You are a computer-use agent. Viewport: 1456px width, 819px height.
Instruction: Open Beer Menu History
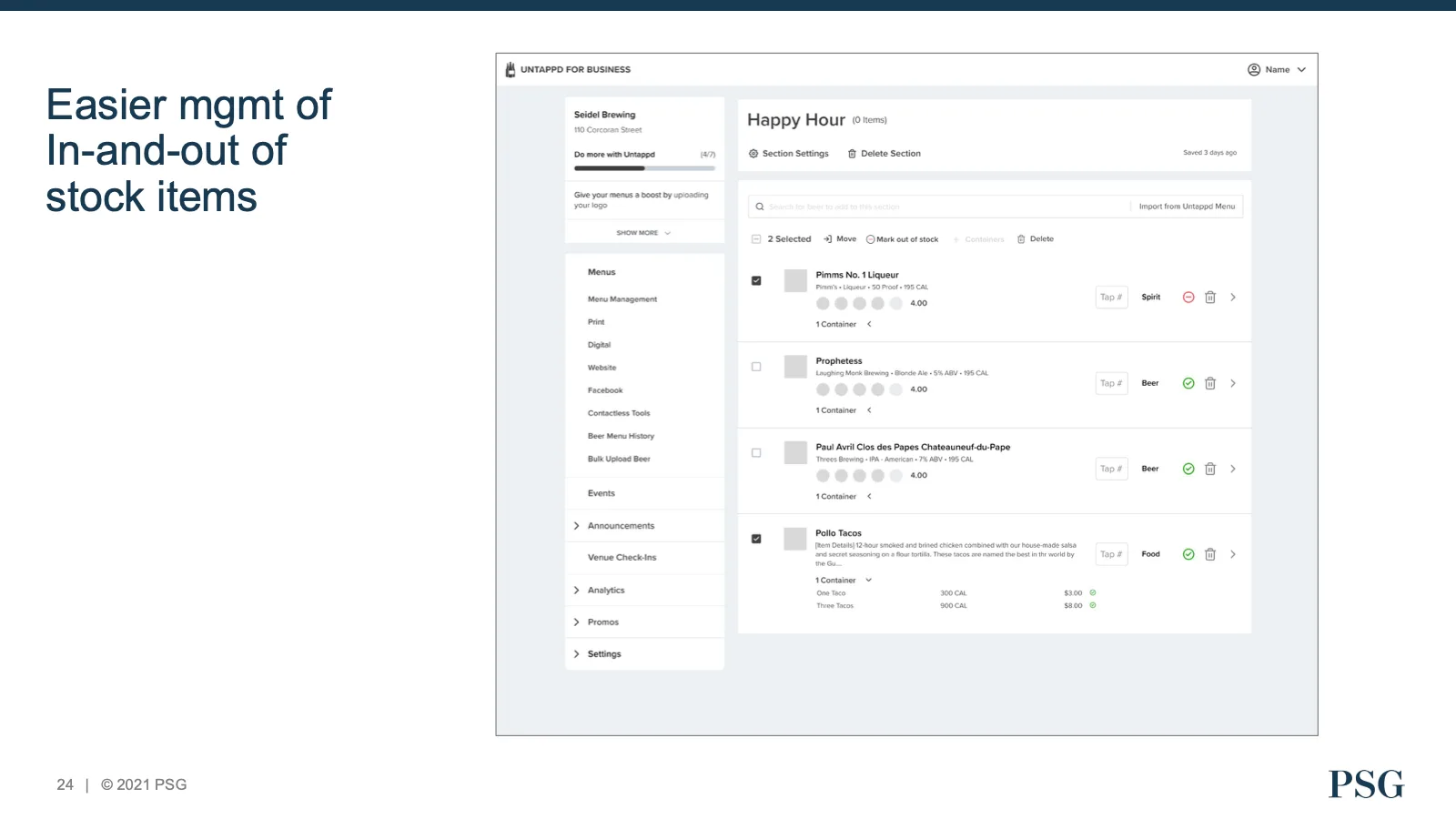pos(621,436)
